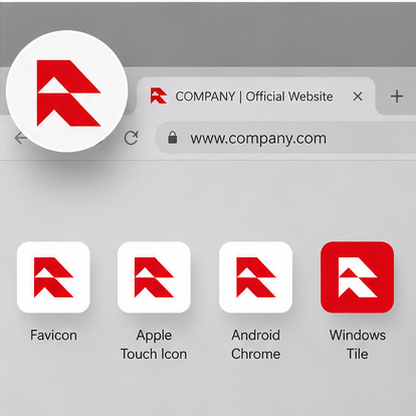The width and height of the screenshot is (416, 416).
Task: Click the Windows Tile label
Action: coord(357,345)
